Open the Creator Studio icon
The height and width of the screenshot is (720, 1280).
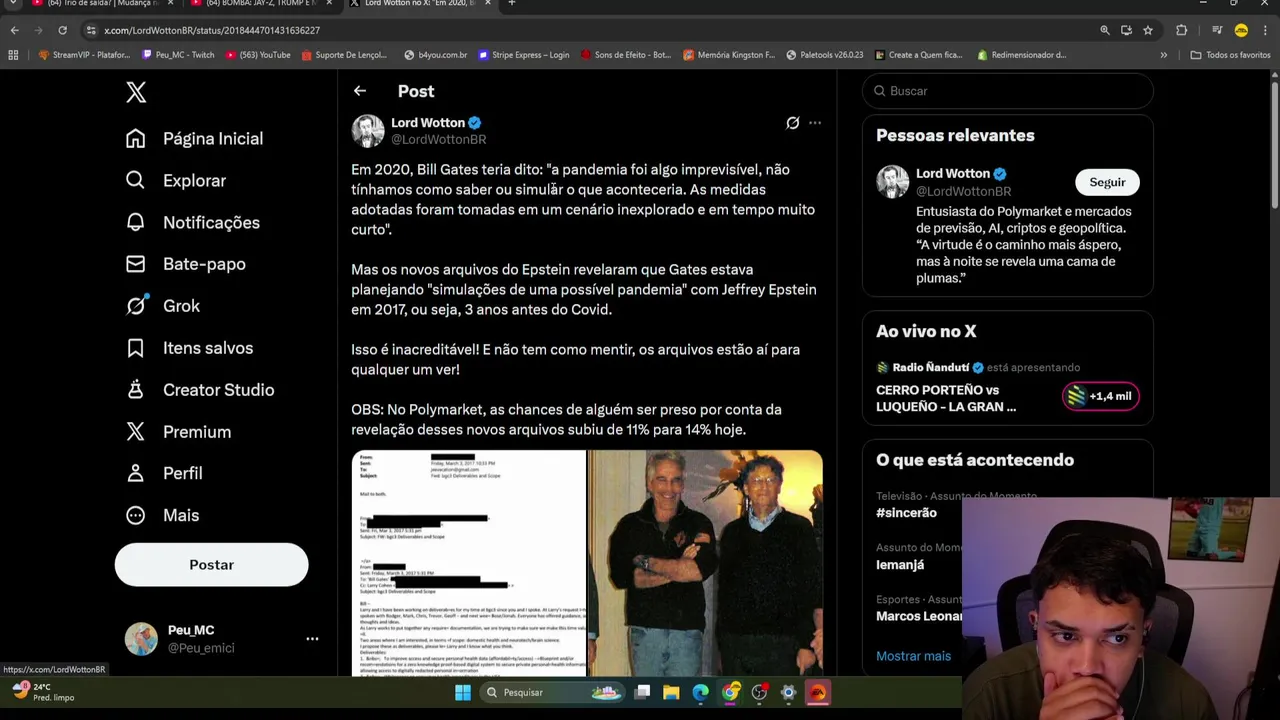pyautogui.click(x=136, y=390)
